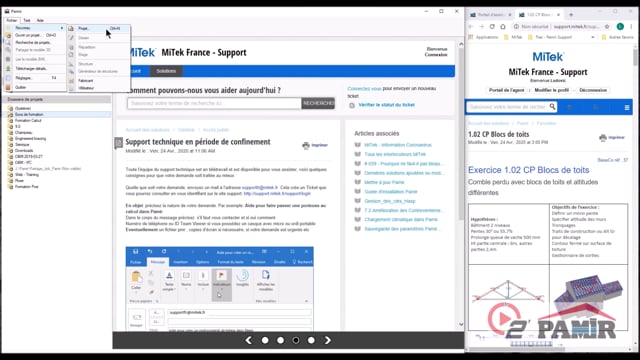The image size is (640, 360).
Task: Click the Quitter menu icon
Action: [x=8, y=87]
